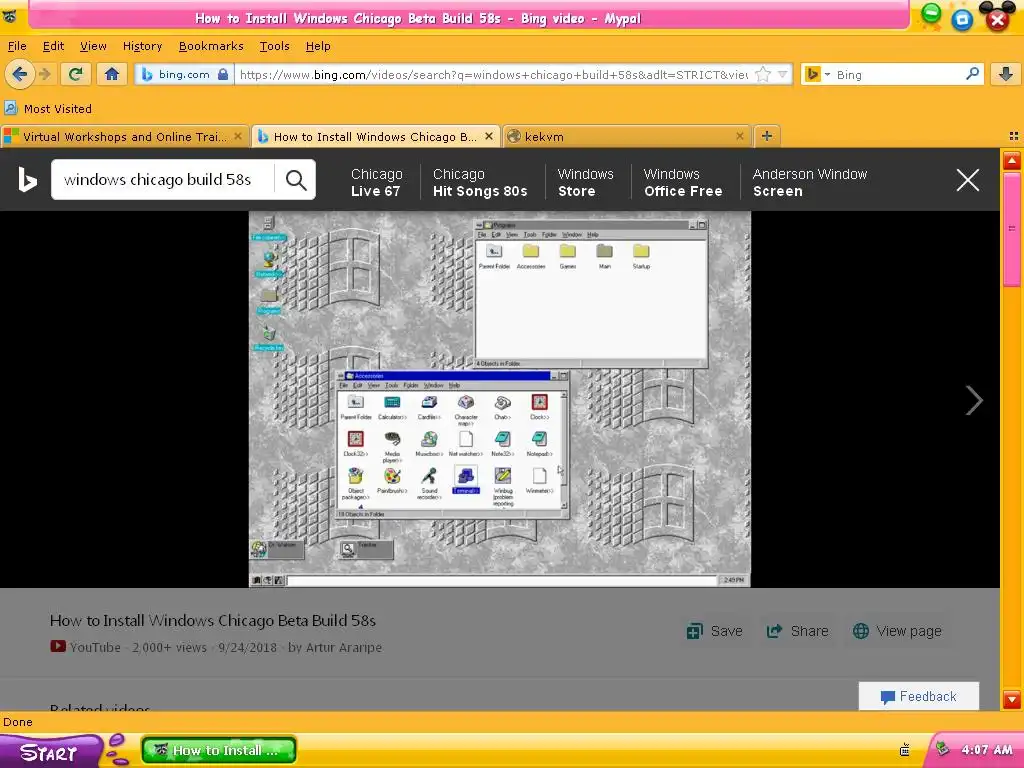Click the tab groups grid icon

(x=1014, y=136)
